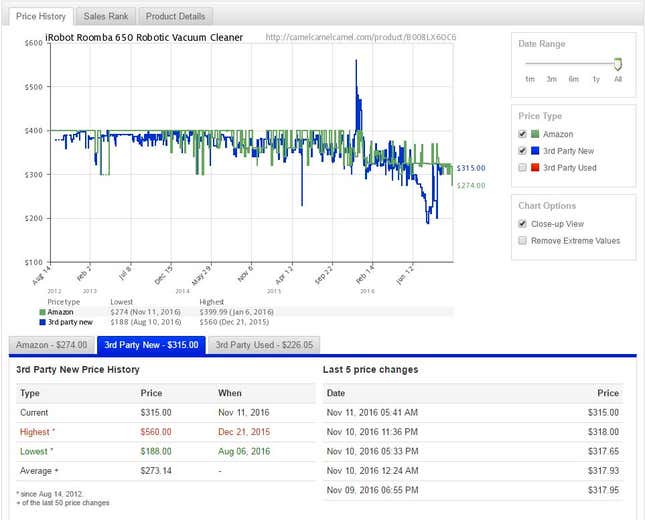645x520 pixels.
Task: Click the Average price $273.14 cell
Action: 156,471
